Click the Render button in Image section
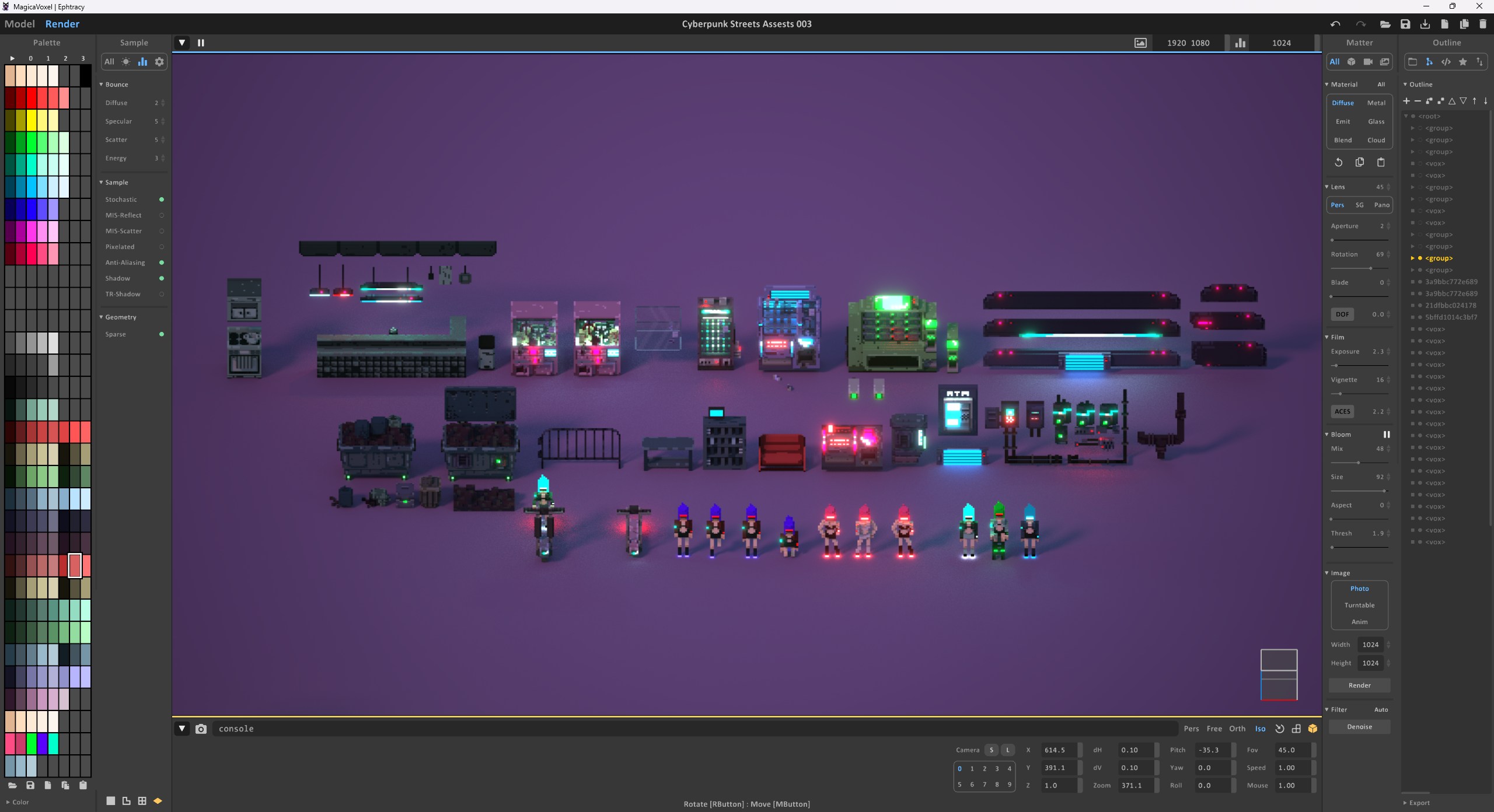1494x812 pixels. pos(1359,685)
